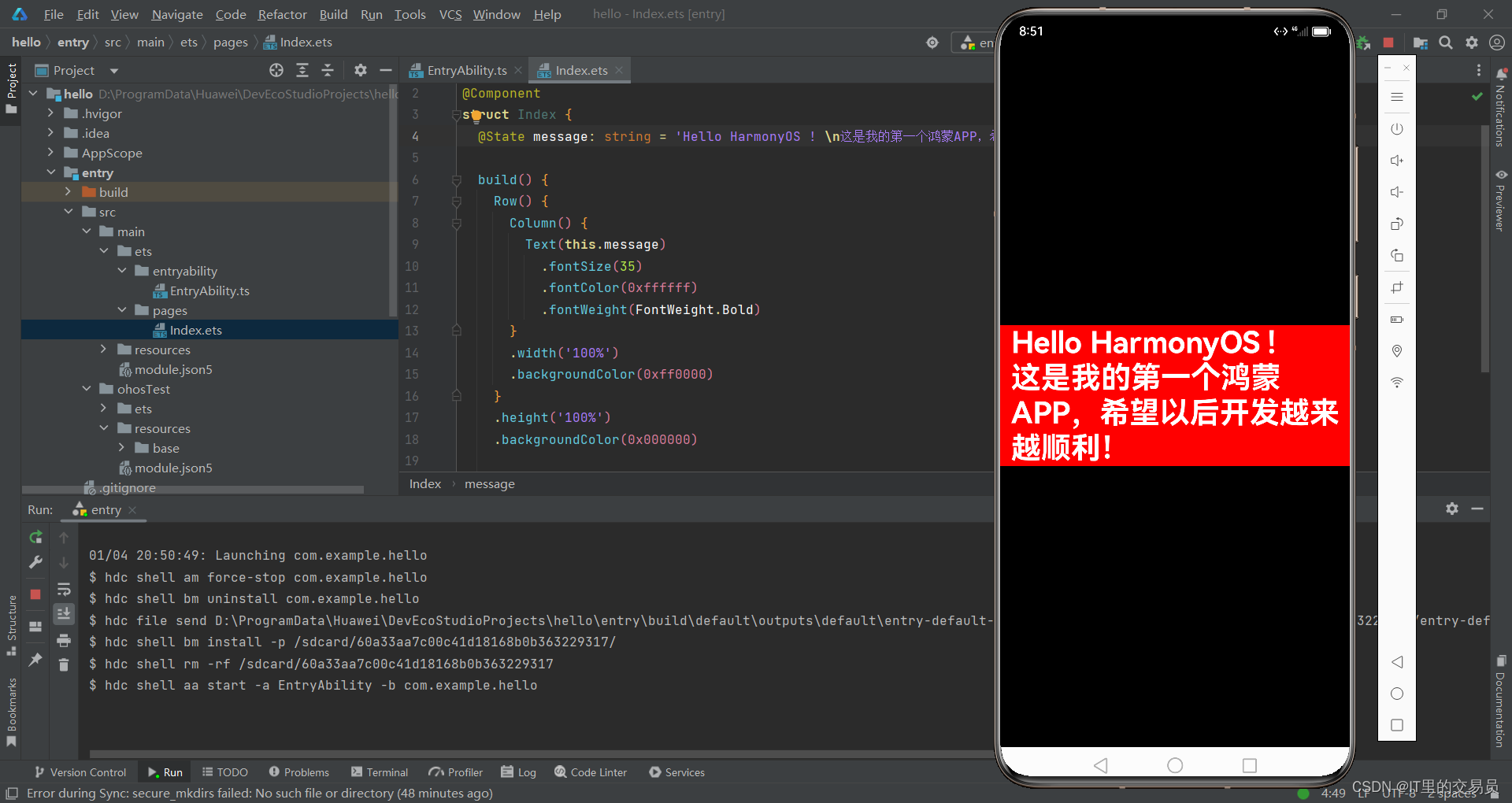Click emulator screenshot icon
Viewport: 1512px width, 803px height.
(x=1397, y=287)
